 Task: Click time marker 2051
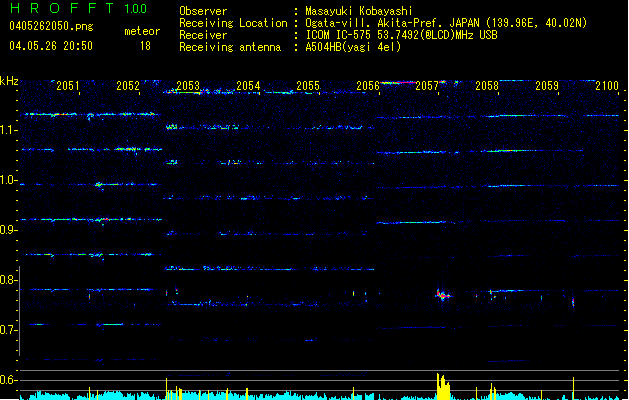pyautogui.click(x=67, y=86)
